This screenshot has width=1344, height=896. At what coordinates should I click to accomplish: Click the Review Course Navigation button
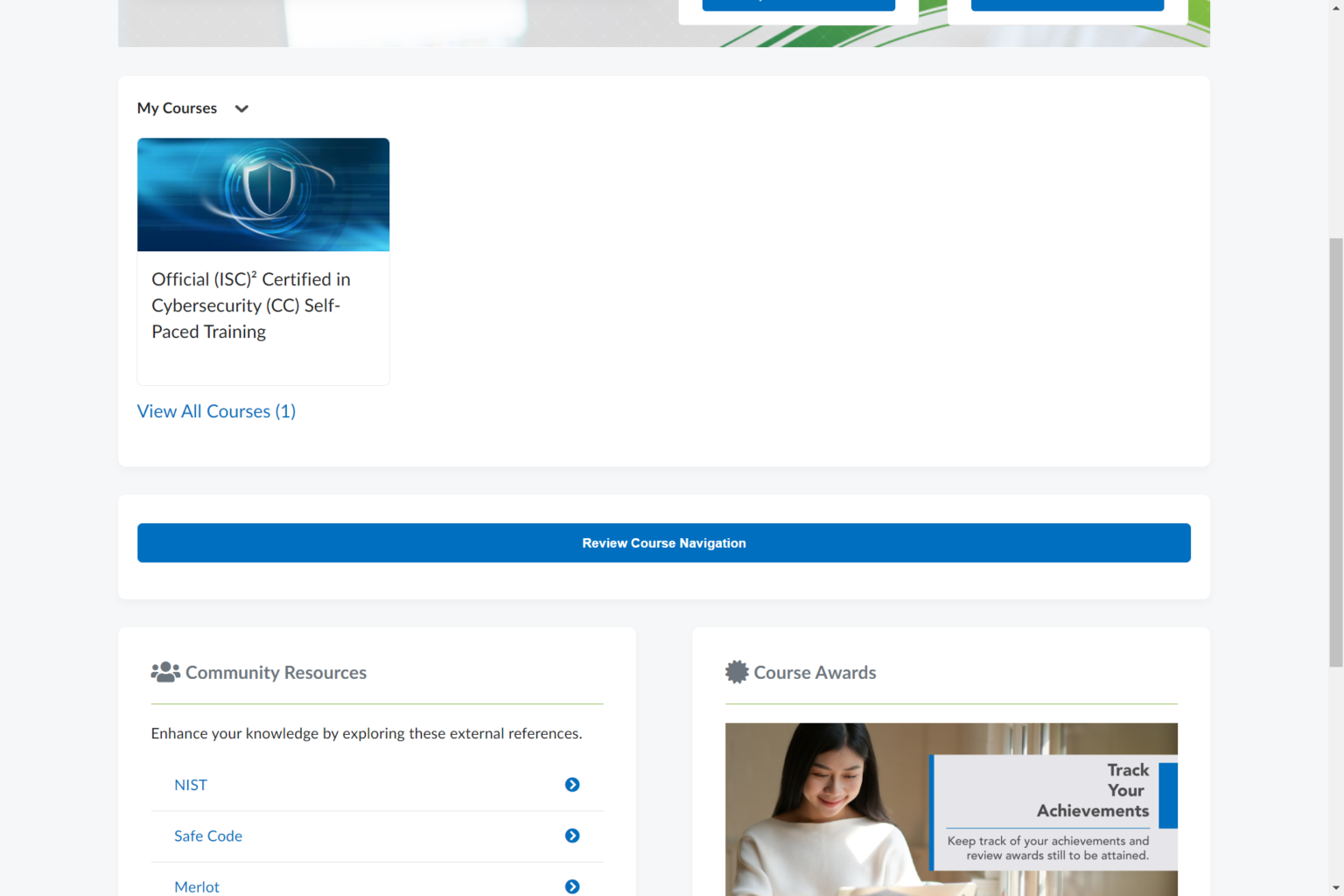tap(664, 542)
